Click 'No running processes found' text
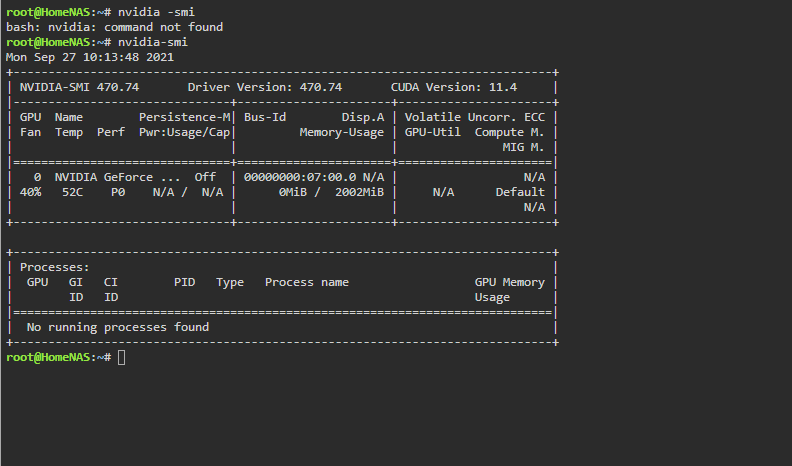The height and width of the screenshot is (466, 792). 118,327
